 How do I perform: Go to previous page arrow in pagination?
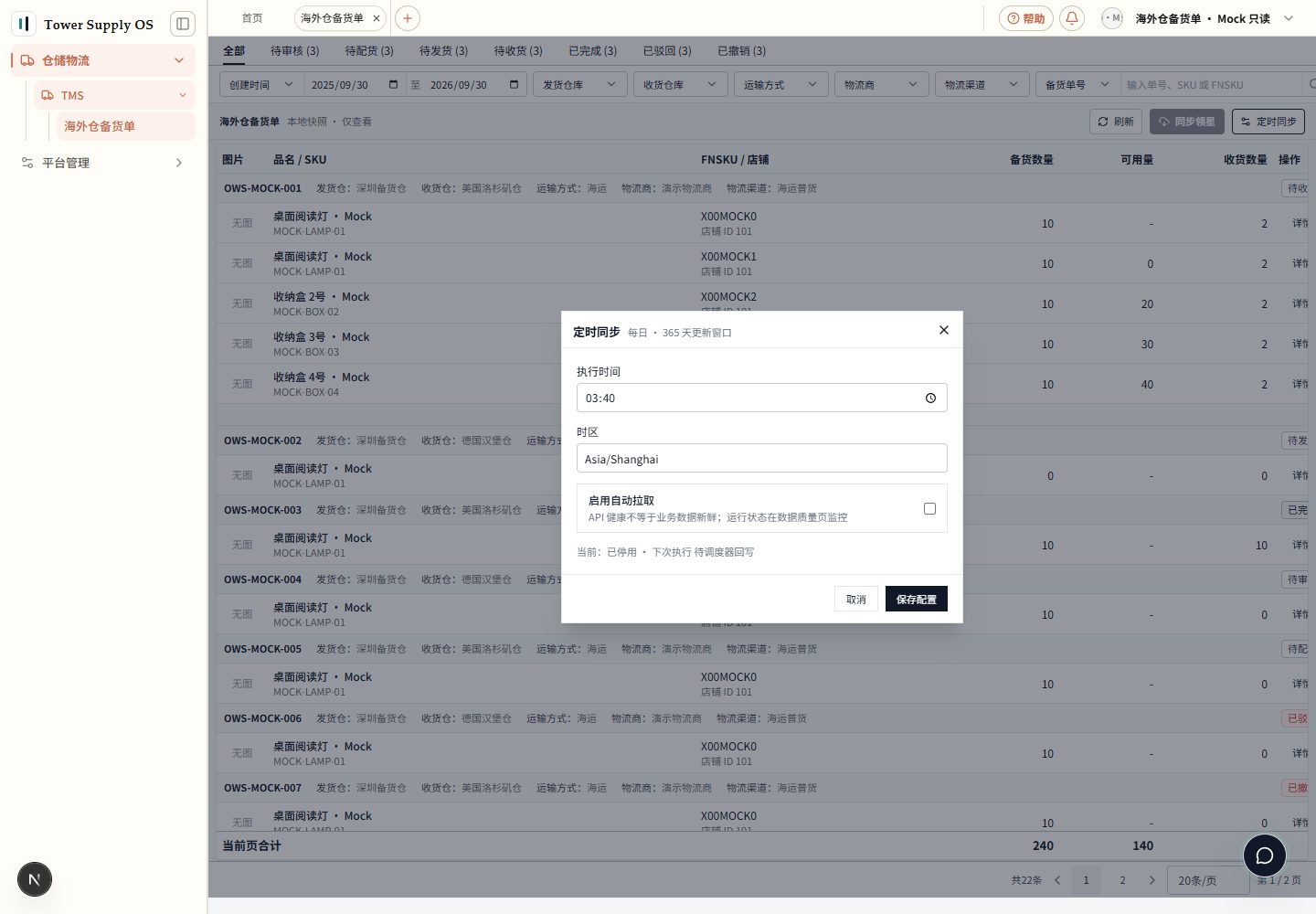point(1057,880)
